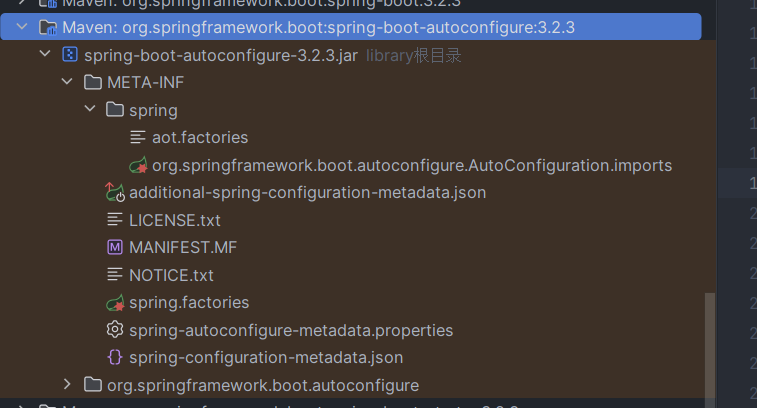Click the jar archive icon for spring-boot-autoconfigure-3.2.3.jar
The width and height of the screenshot is (757, 408).
click(70, 55)
